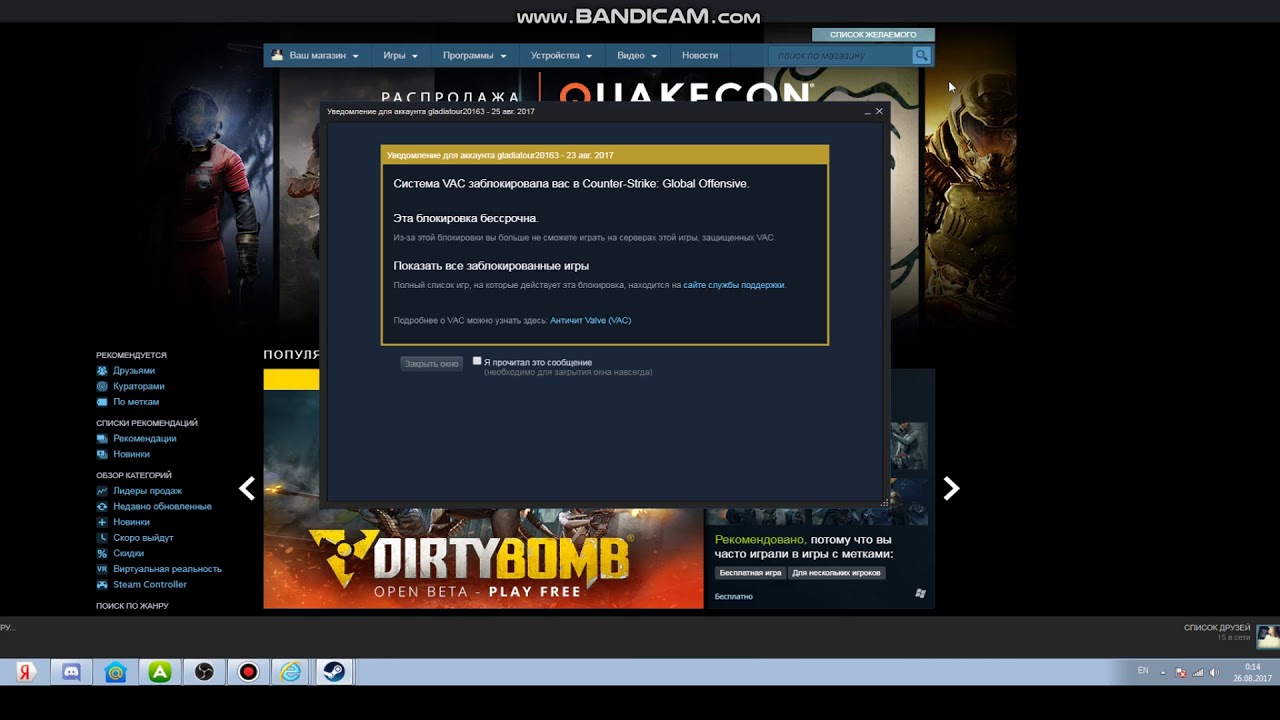
Task: Click the Steam Controller gamepad icon
Action: click(101, 584)
